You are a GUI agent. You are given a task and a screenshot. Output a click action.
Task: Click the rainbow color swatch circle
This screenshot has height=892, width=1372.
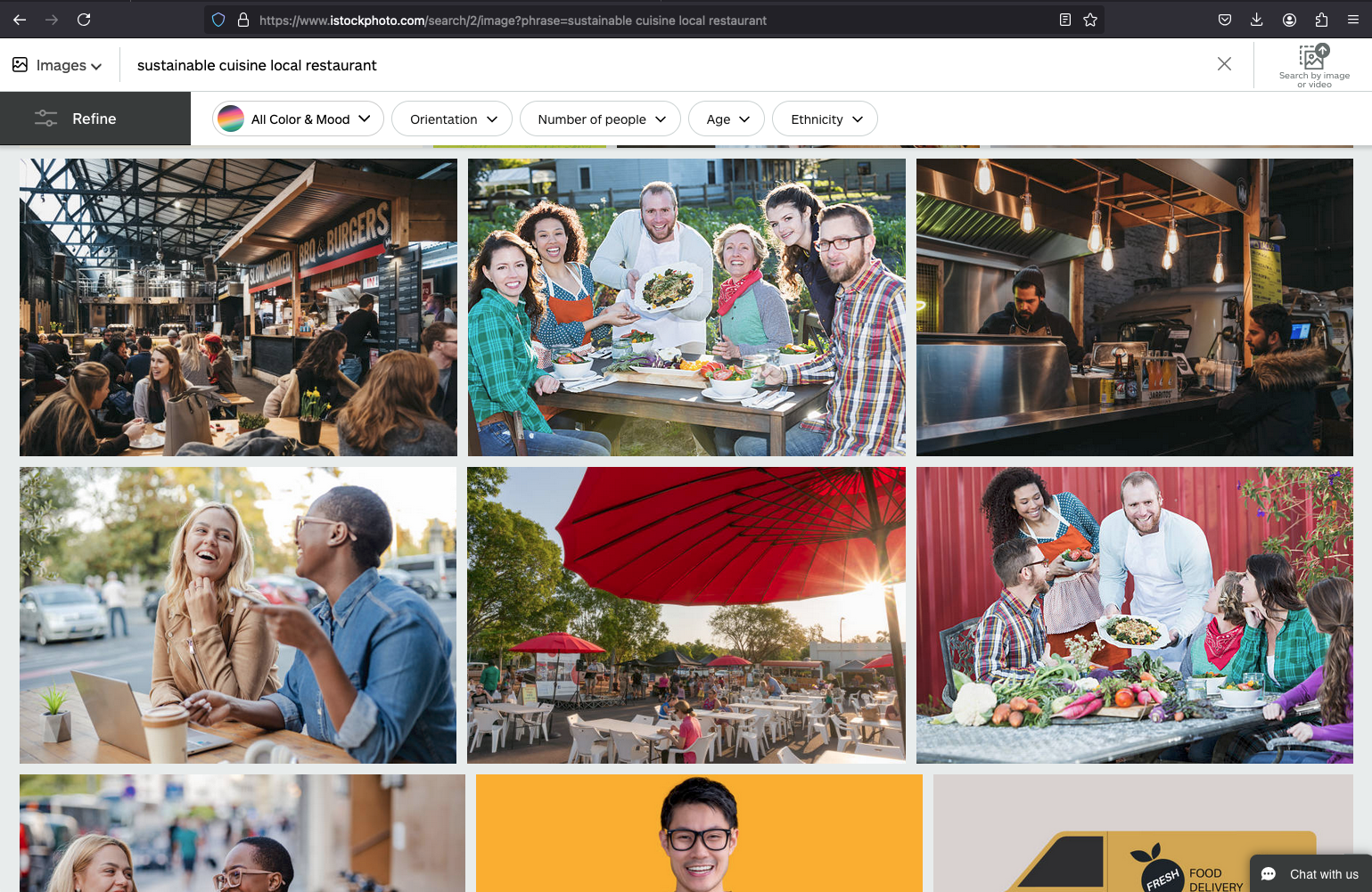pyautogui.click(x=231, y=119)
